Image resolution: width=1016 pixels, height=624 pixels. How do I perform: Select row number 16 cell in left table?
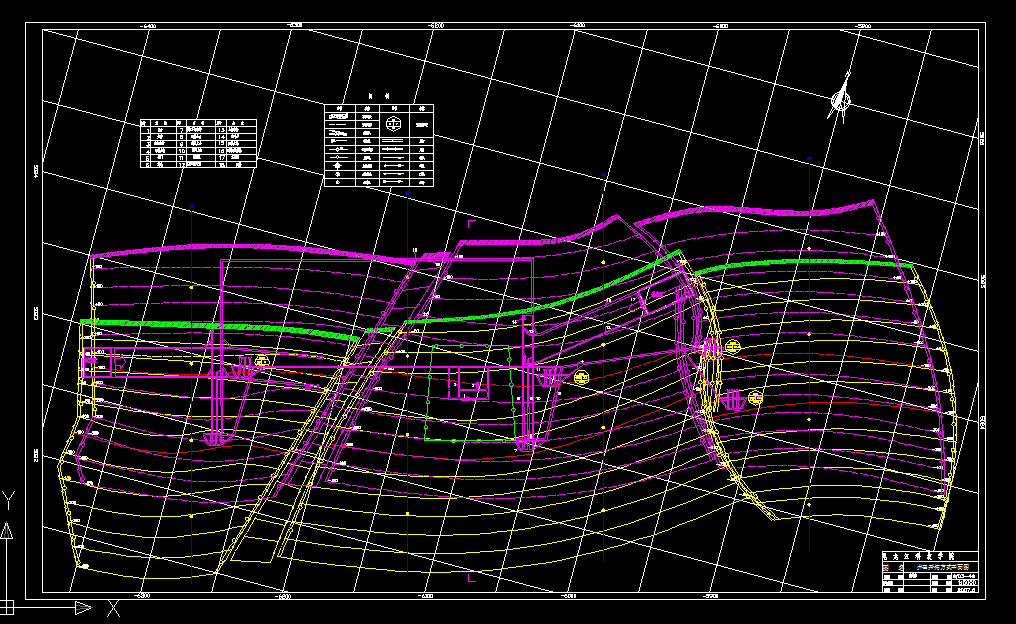coord(221,151)
